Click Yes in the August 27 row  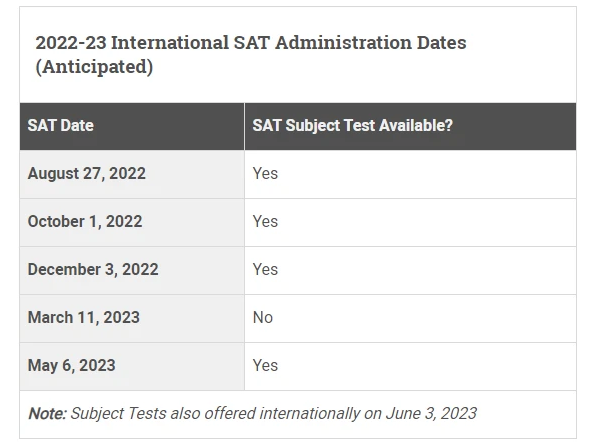coord(265,173)
